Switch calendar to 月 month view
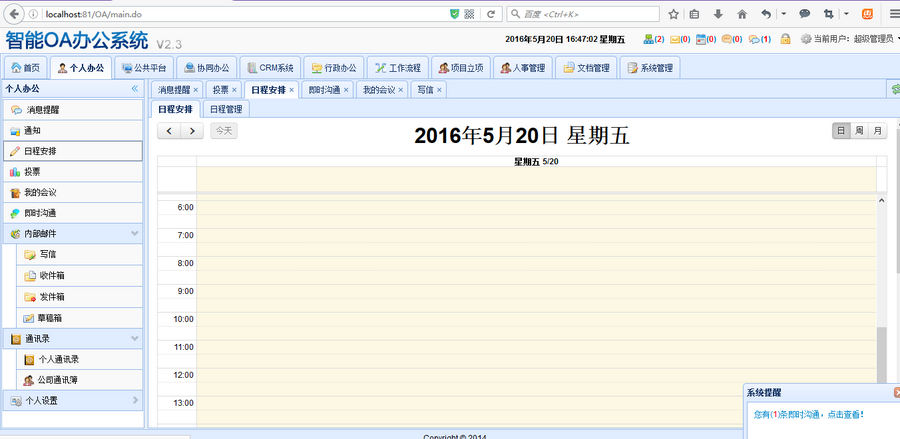Image resolution: width=900 pixels, height=439 pixels. click(877, 131)
